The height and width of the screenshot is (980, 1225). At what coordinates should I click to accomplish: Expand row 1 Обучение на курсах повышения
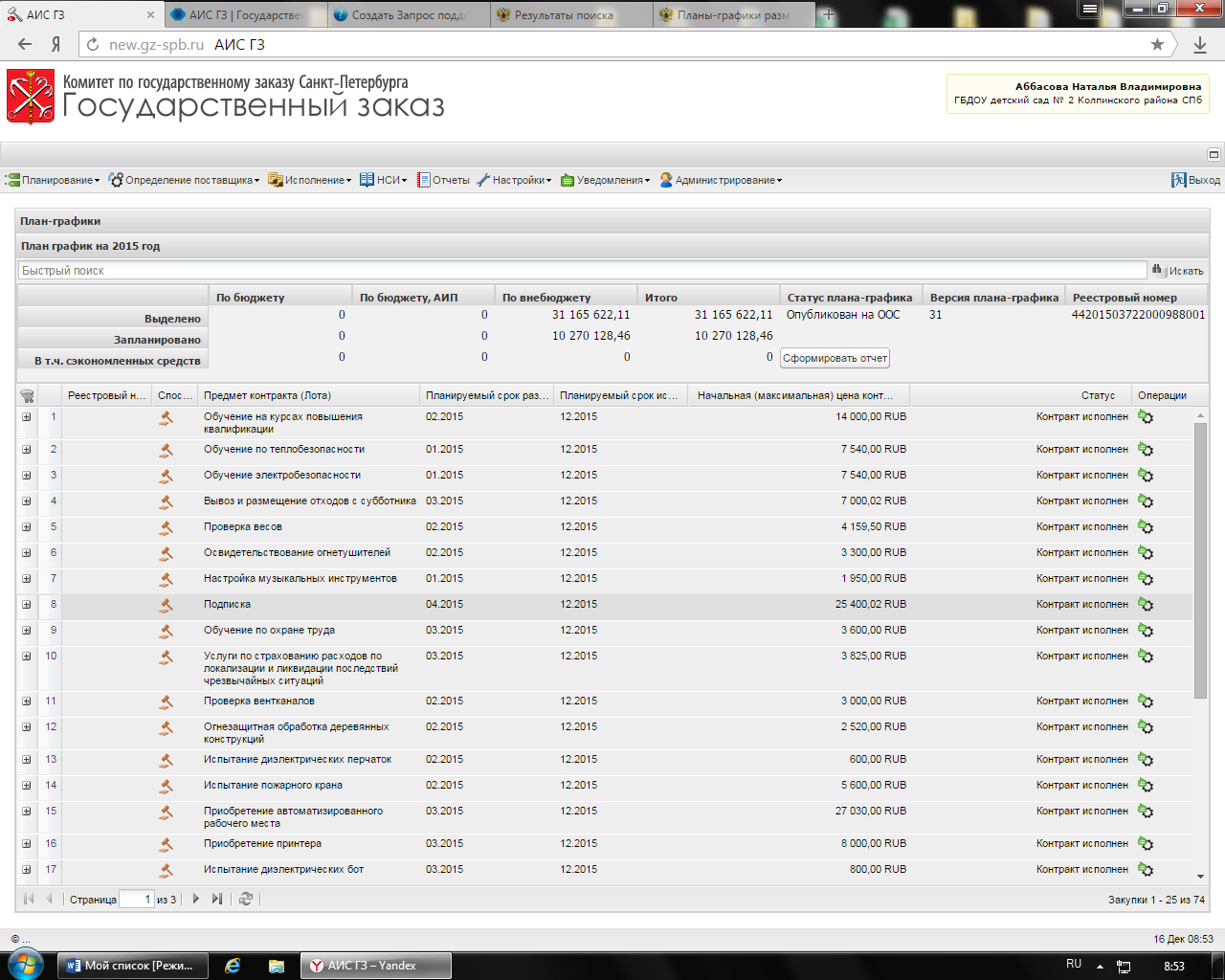[x=27, y=417]
